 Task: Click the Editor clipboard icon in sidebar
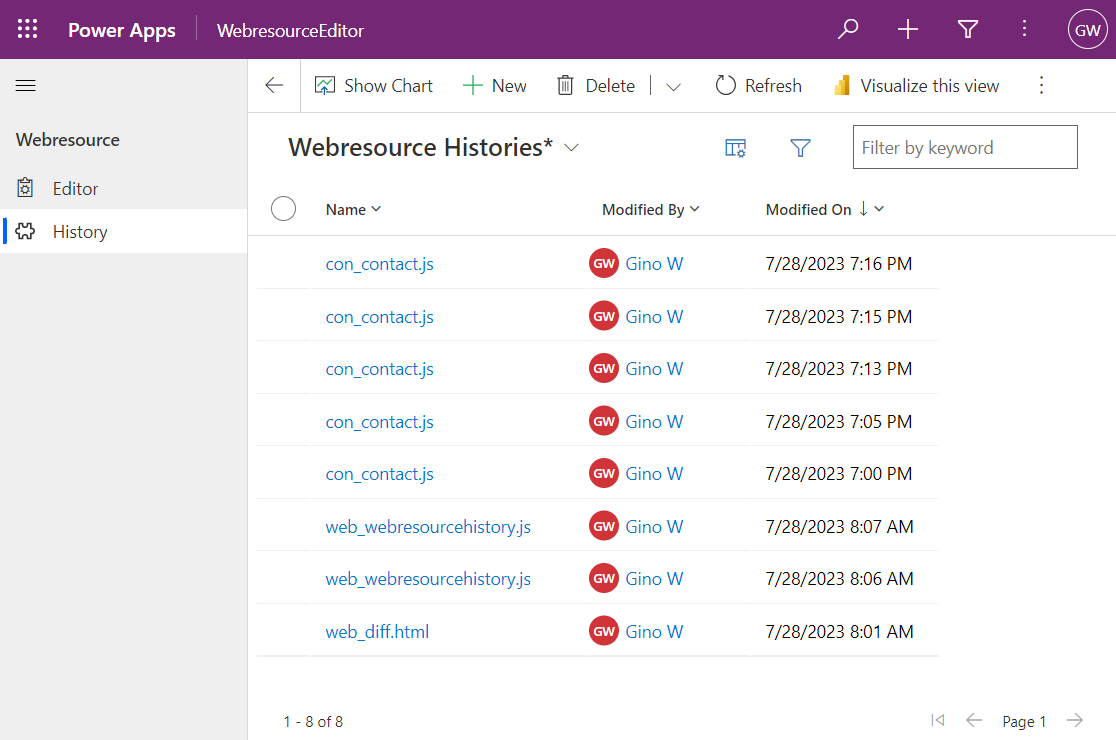click(25, 188)
